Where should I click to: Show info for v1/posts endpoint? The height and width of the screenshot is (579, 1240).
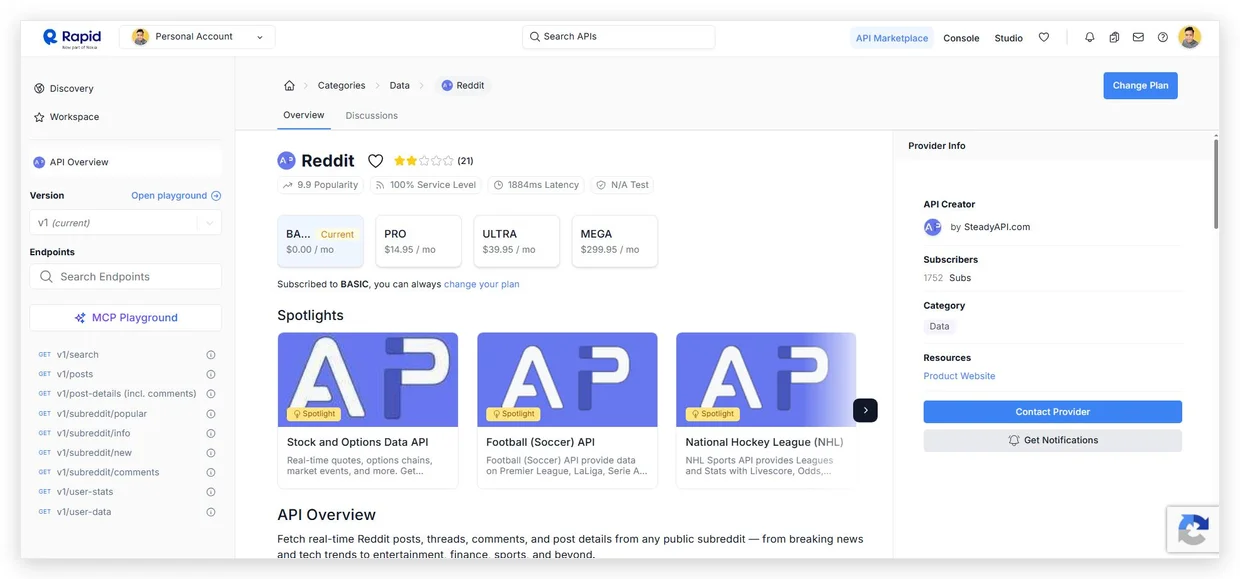click(x=211, y=374)
